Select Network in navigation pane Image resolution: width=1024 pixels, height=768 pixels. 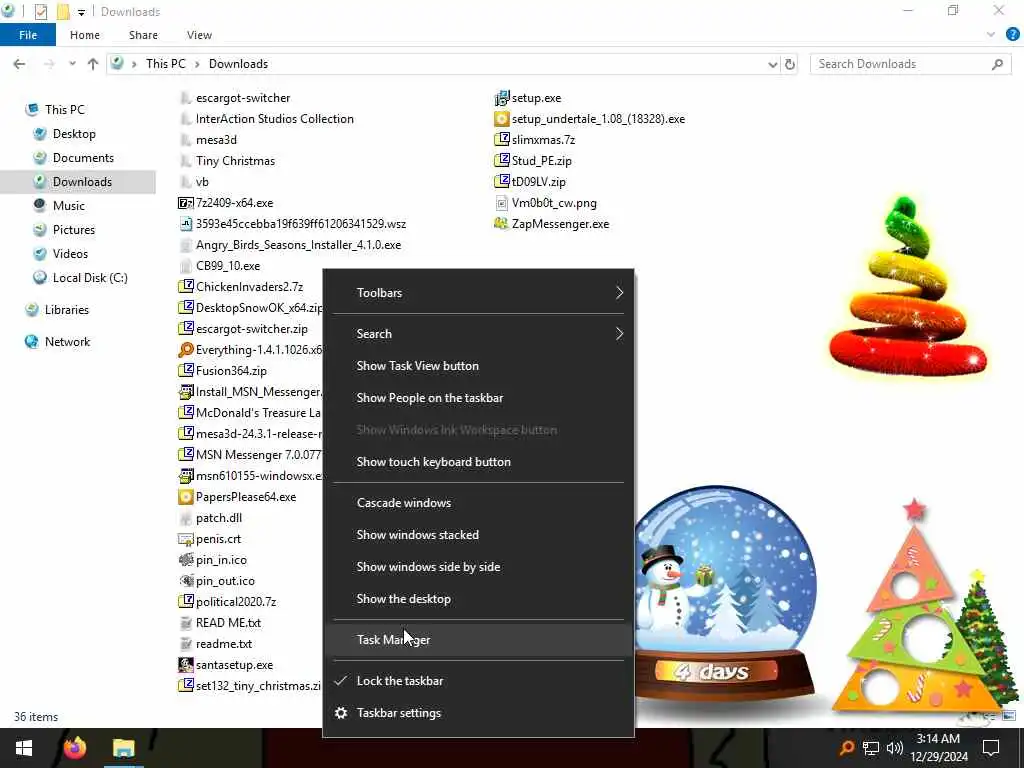[67, 342]
